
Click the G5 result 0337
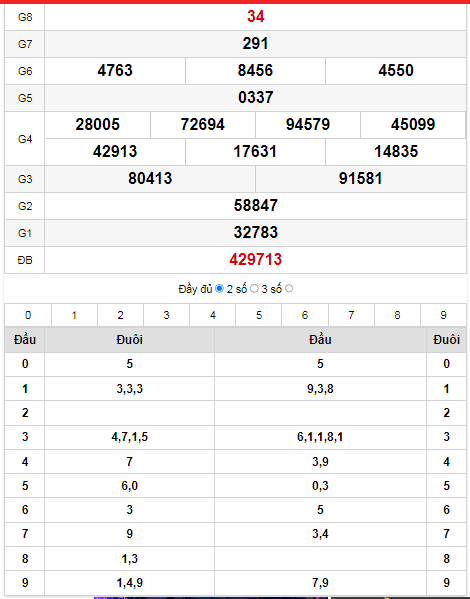tap(255, 97)
